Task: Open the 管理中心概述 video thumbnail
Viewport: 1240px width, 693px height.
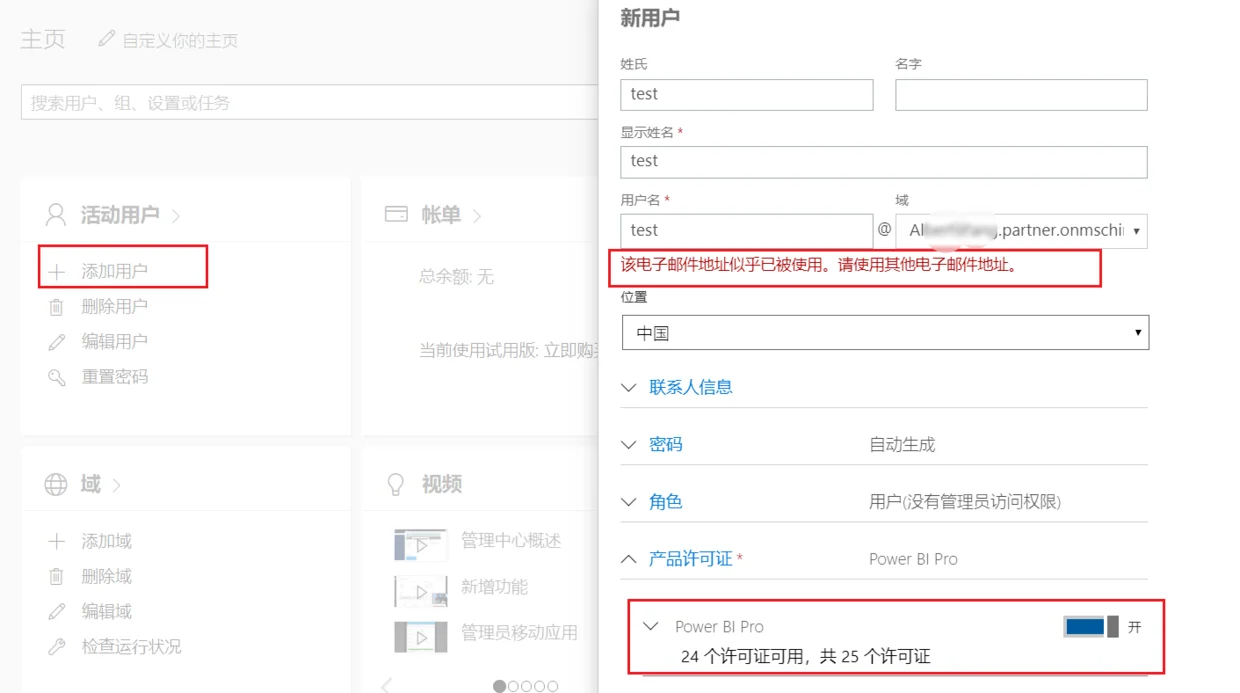Action: 421,544
